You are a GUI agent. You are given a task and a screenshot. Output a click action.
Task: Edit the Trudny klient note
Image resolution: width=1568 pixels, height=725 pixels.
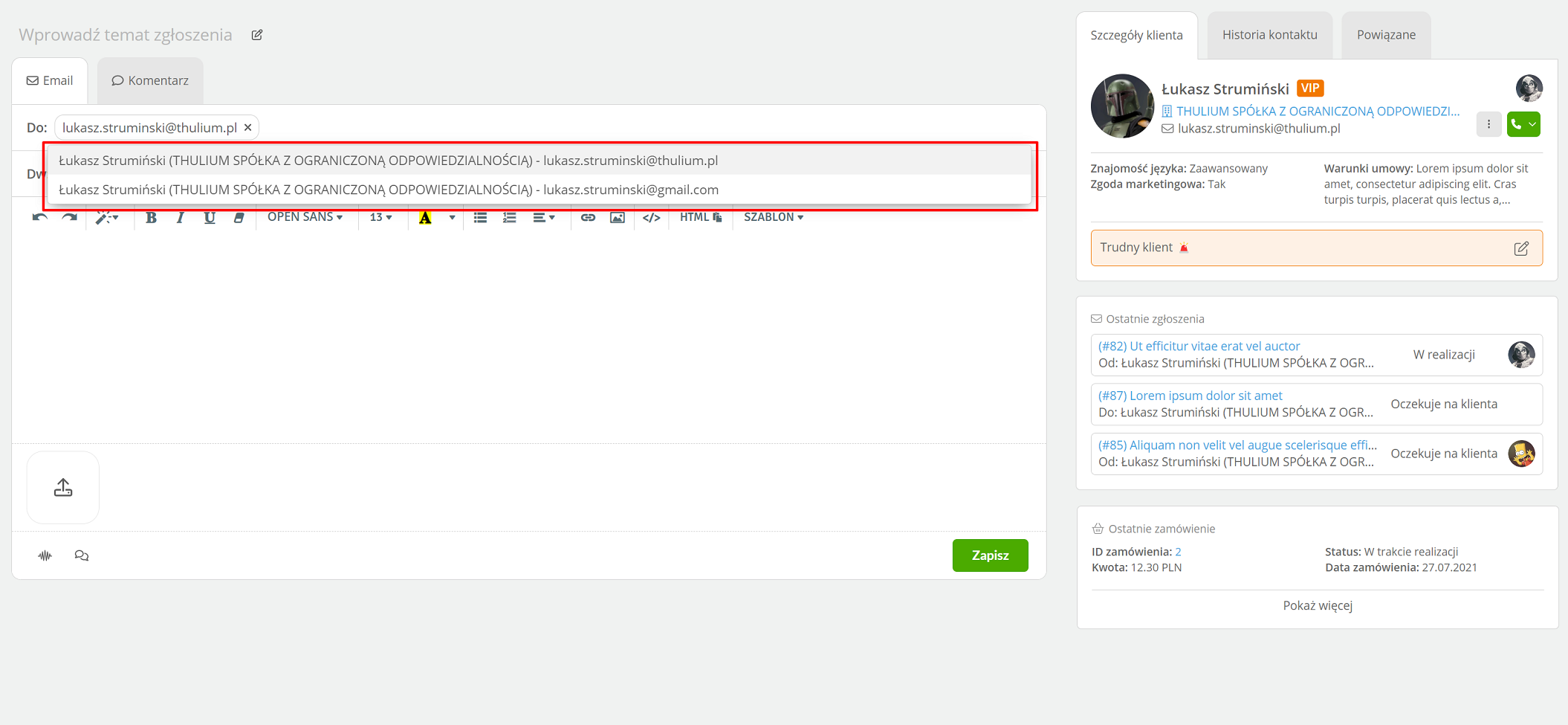tap(1521, 248)
